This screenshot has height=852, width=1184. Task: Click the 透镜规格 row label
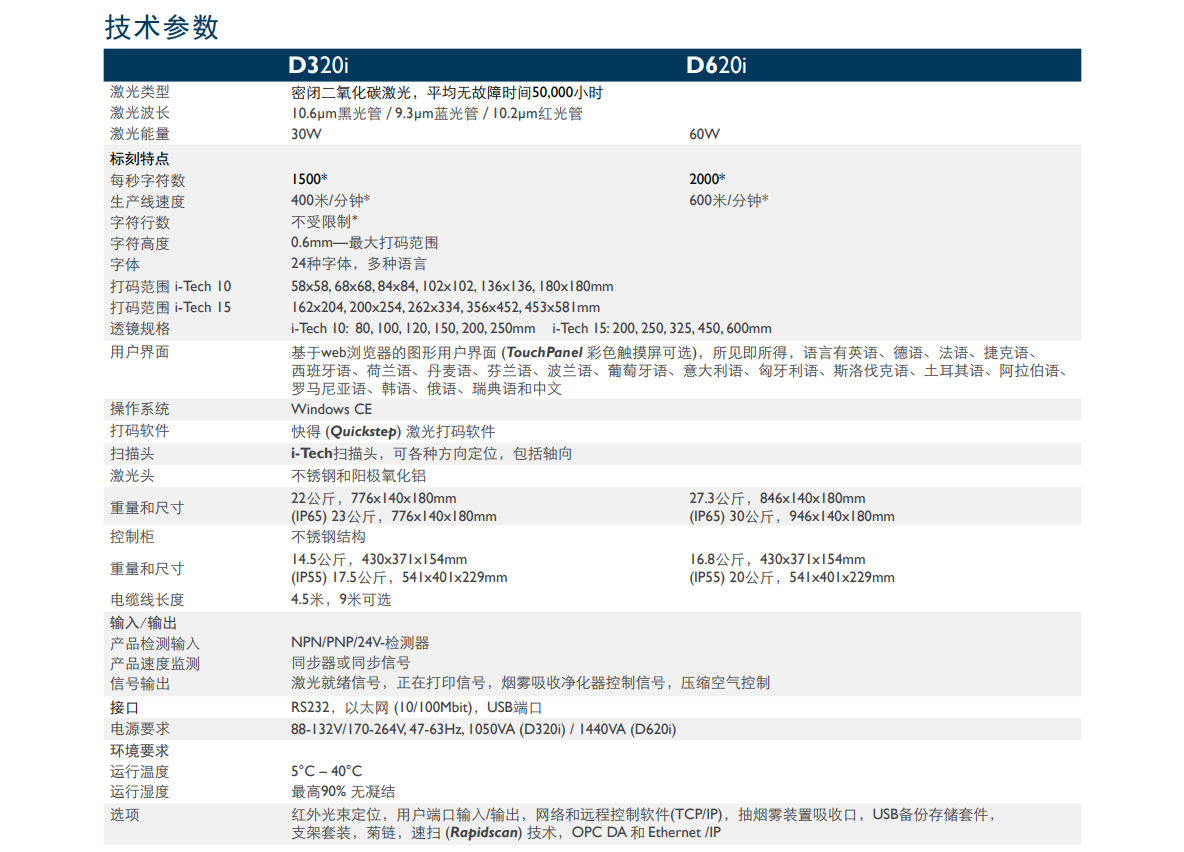pos(140,329)
